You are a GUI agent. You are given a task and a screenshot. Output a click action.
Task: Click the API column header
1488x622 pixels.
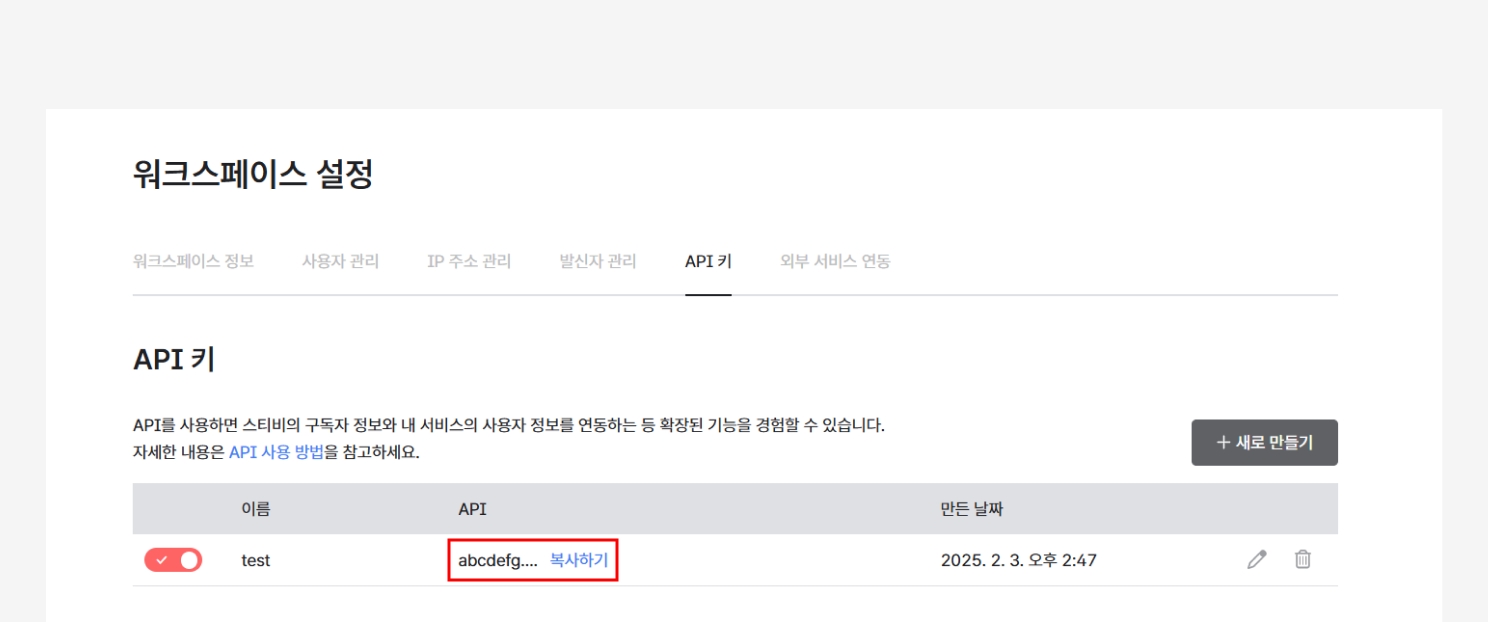[x=472, y=509]
